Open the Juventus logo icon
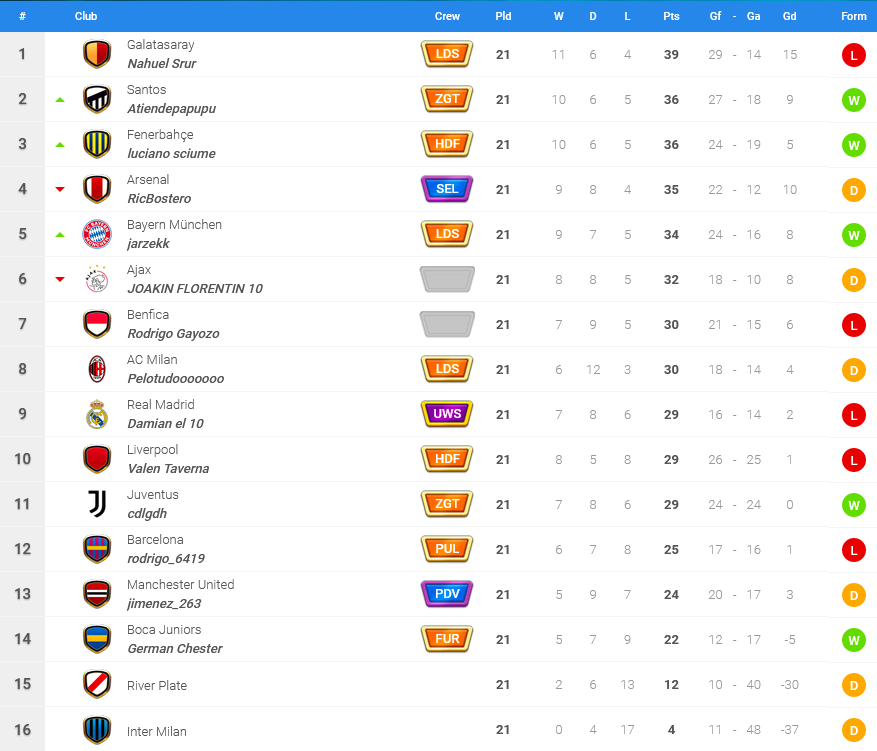Viewport: 877px width, 751px height. coord(97,504)
